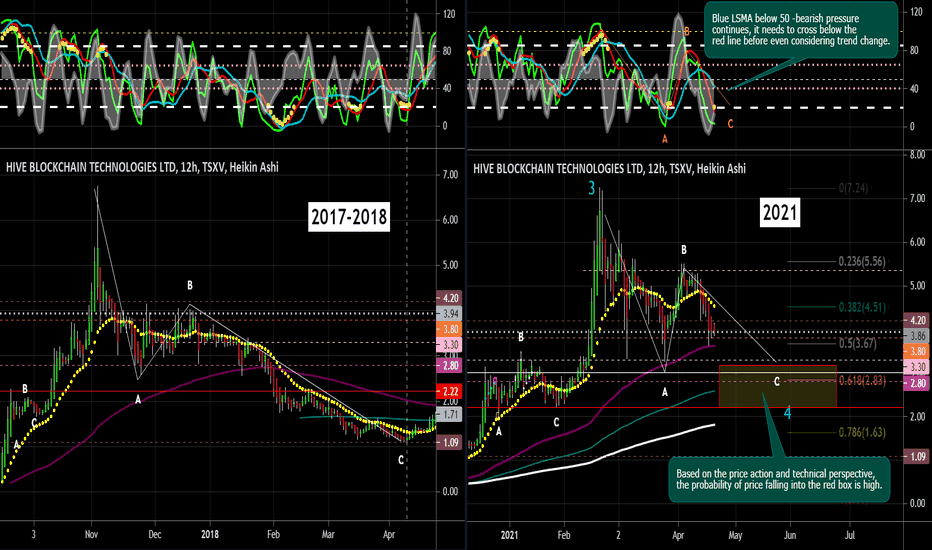Screen dimensions: 932x550
Task: Select magenta 2.80 label in 2021 chart
Action: coord(917,383)
